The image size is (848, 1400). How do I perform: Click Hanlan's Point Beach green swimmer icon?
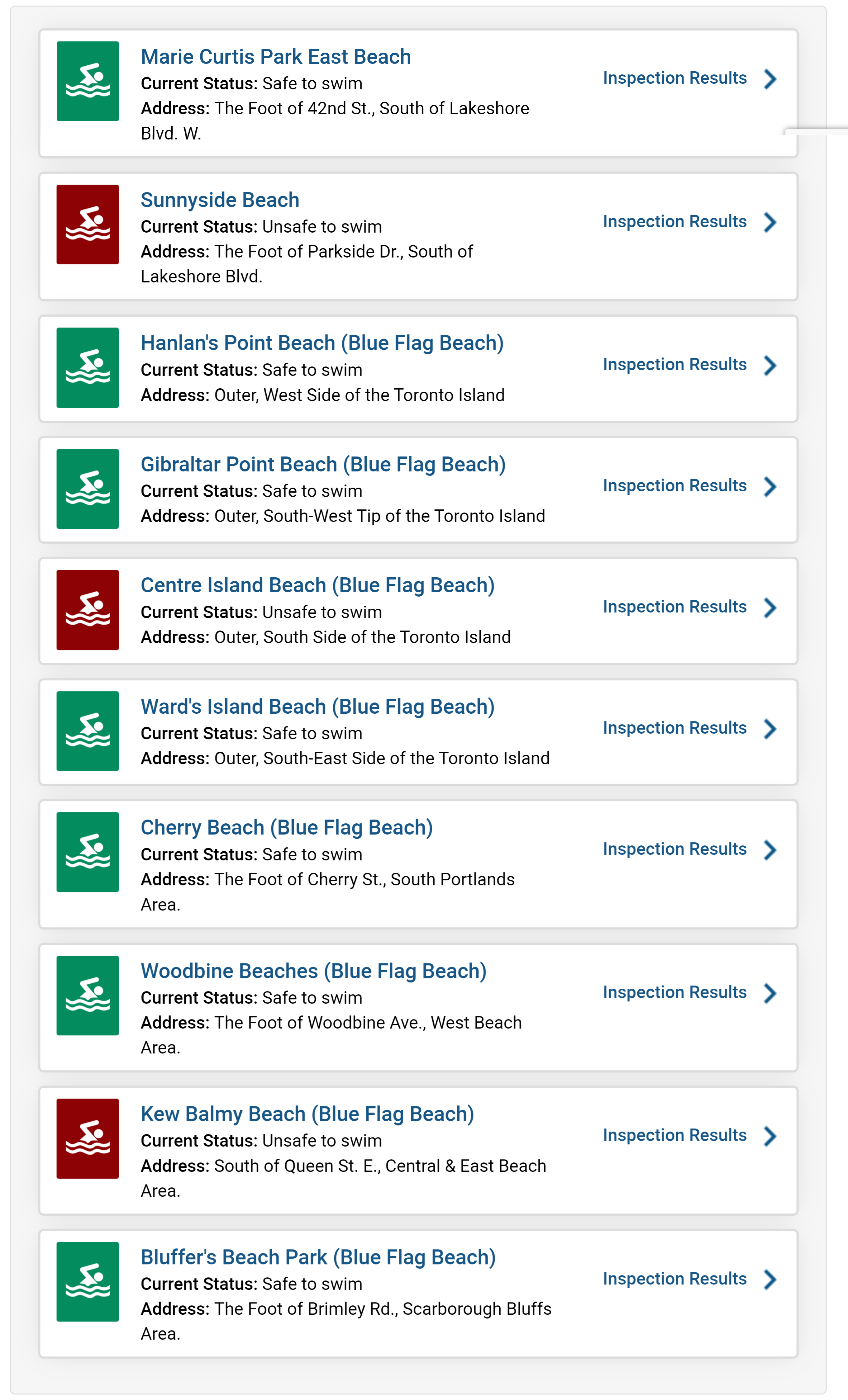click(88, 368)
